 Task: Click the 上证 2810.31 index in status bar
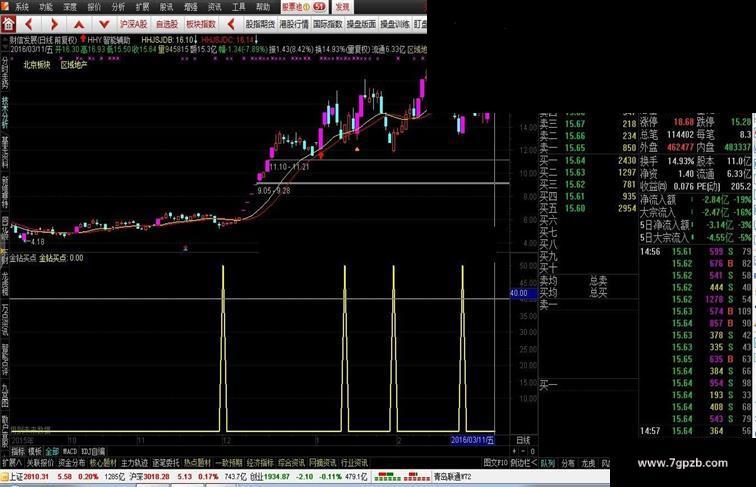tap(29, 476)
